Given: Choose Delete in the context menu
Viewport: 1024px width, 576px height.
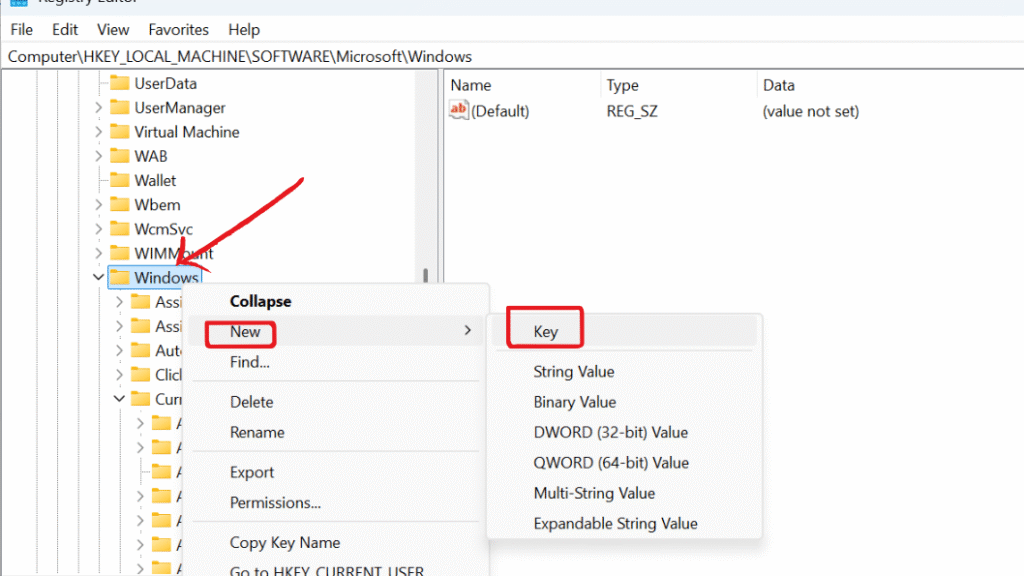Looking at the screenshot, I should 251,402.
